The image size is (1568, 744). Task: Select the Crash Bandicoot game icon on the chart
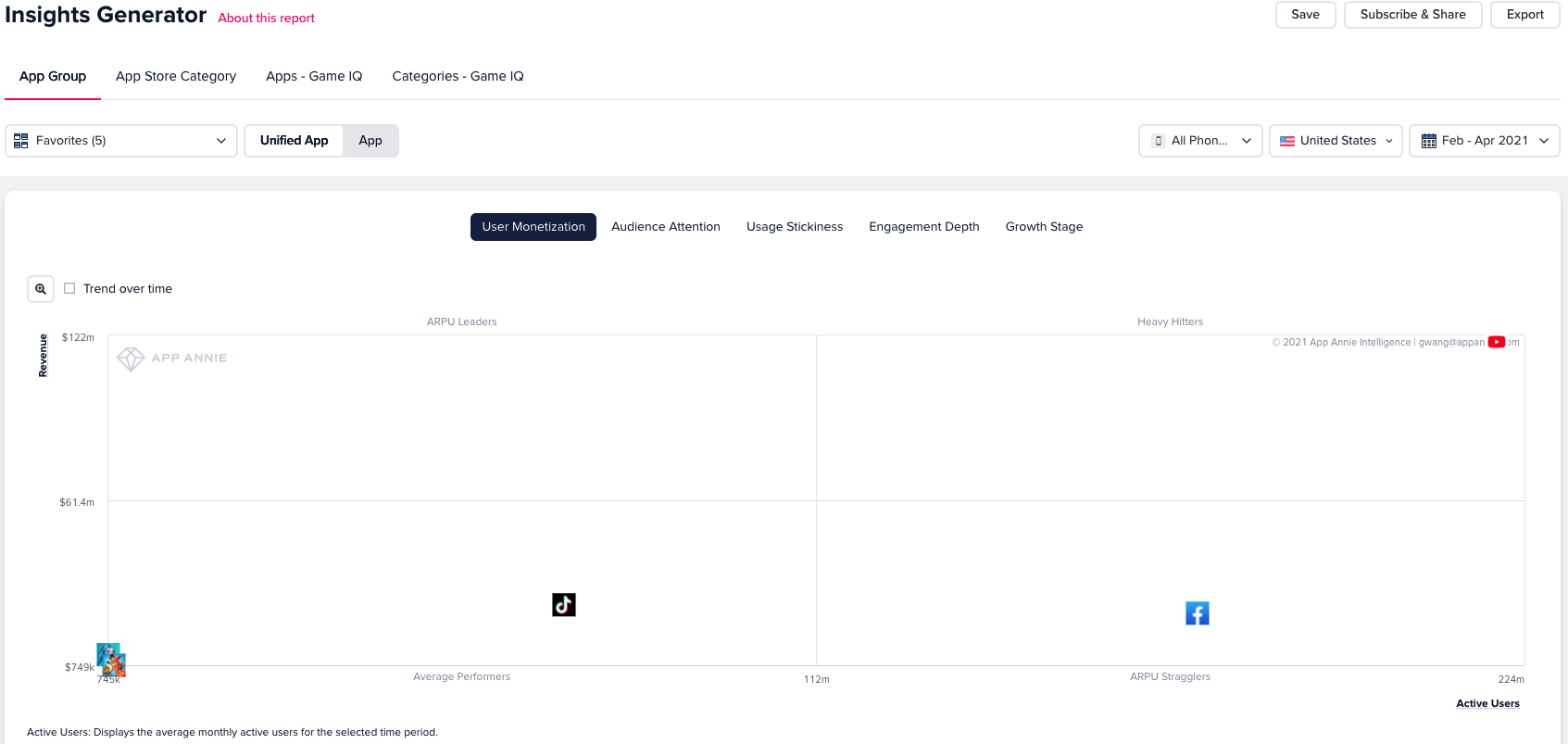click(115, 664)
